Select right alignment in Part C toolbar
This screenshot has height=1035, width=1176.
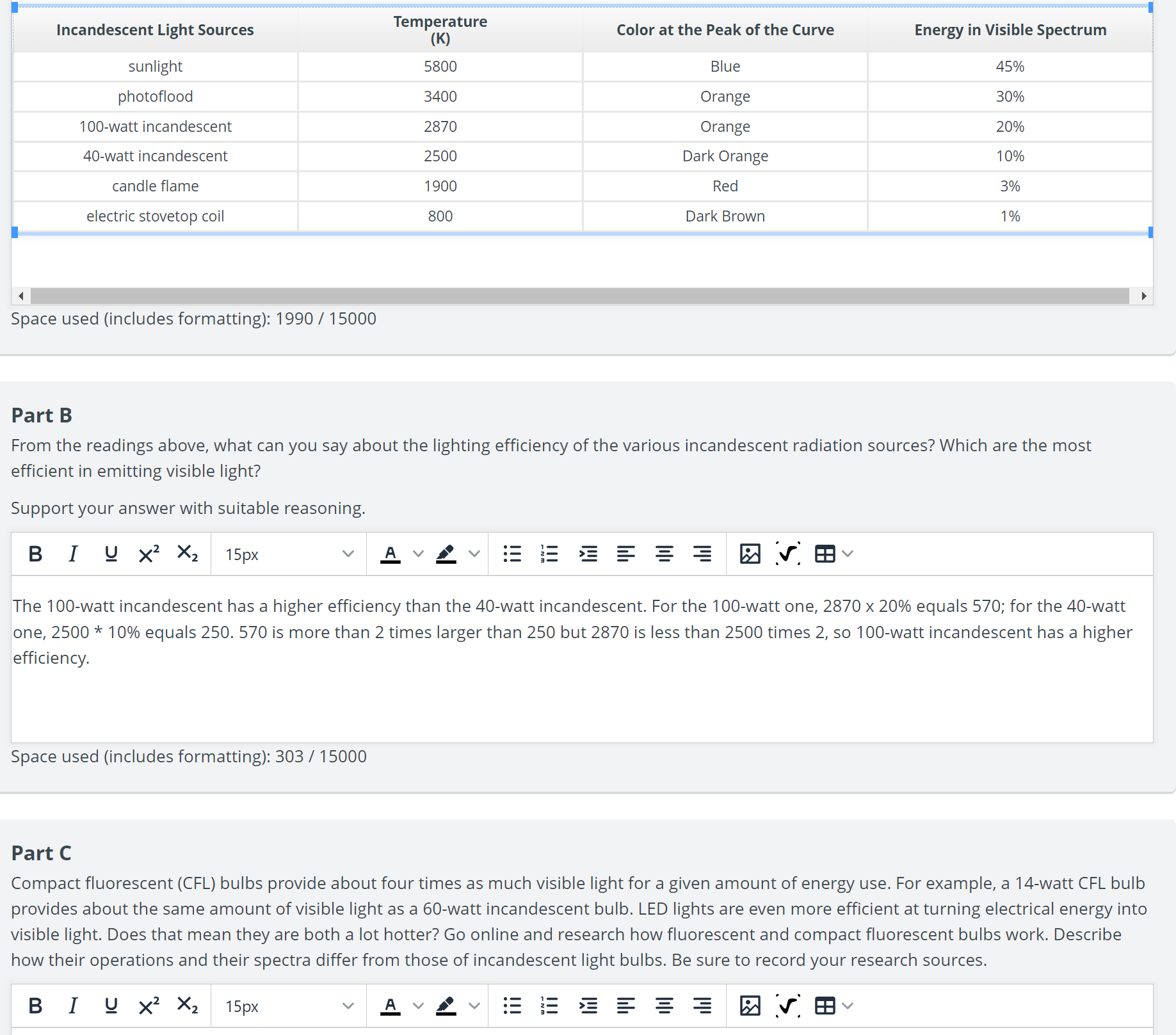[x=702, y=1006]
